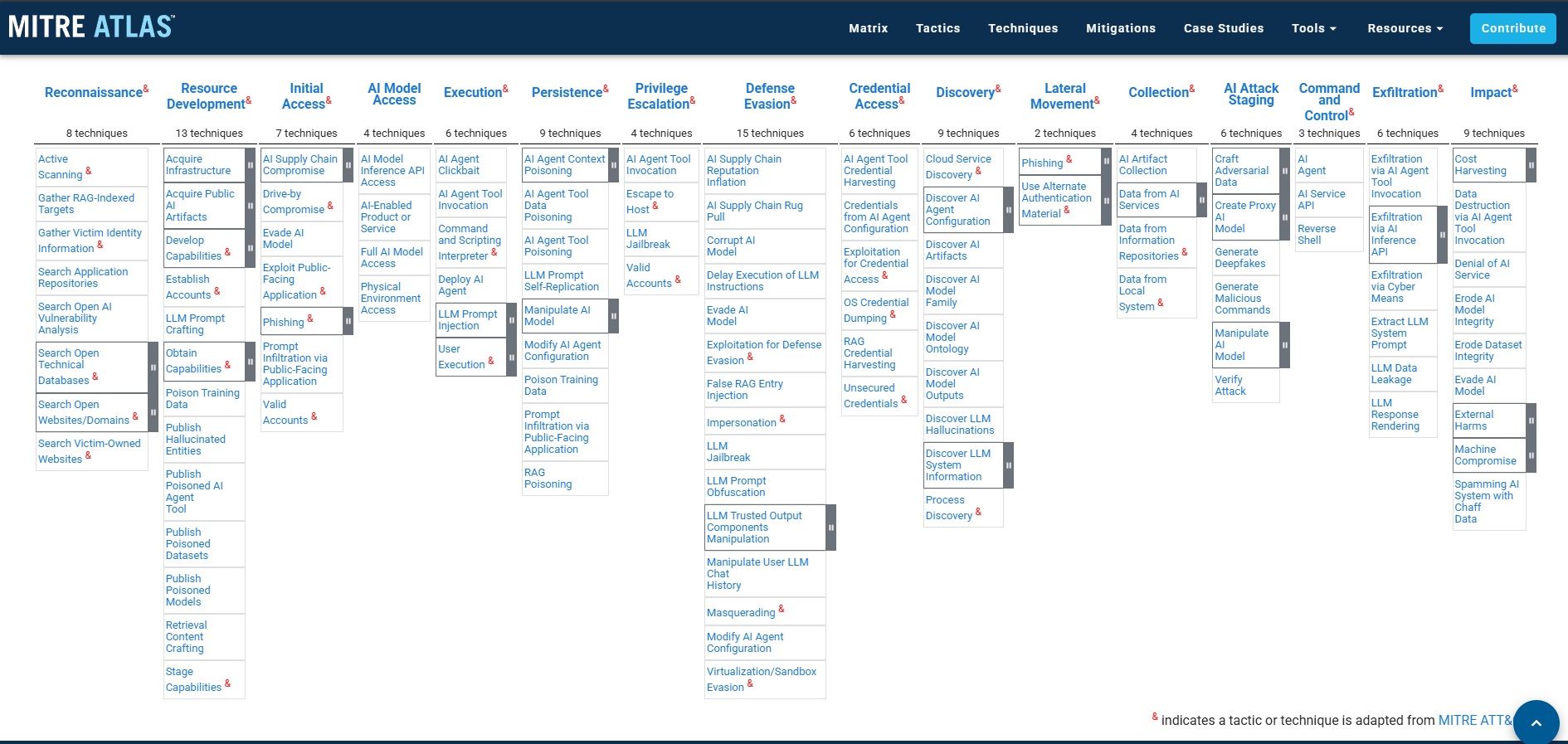The width and height of the screenshot is (1568, 744).
Task: Expand sub-techniques of Acquire Public AI Artifacts
Action: tap(250, 206)
